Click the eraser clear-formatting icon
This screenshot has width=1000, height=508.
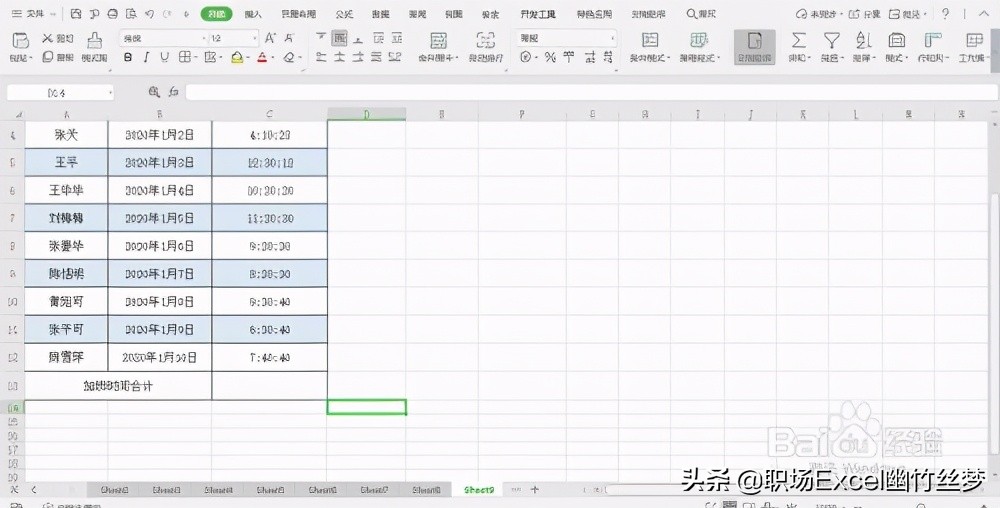[290, 57]
